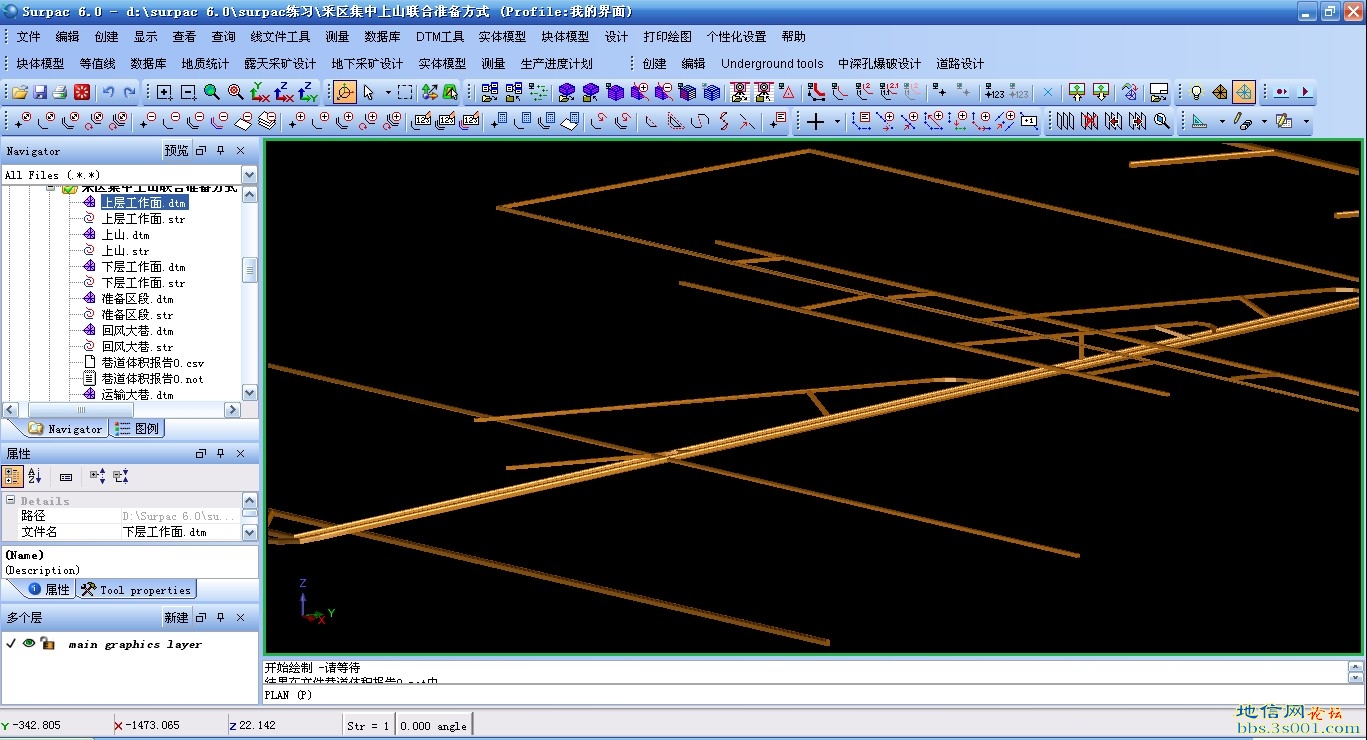This screenshot has height=740, width=1367.
Task: Select 巷道体积报告0.not in file tree
Action: (152, 378)
